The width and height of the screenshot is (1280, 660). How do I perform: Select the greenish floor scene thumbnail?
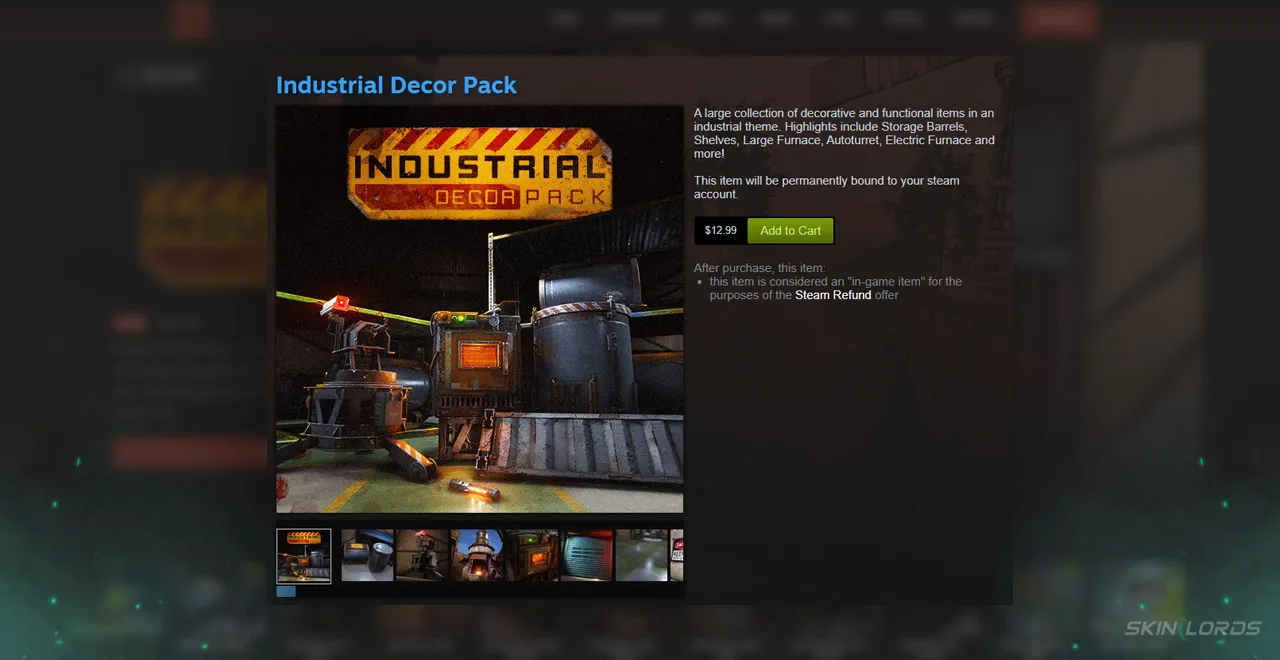pos(642,556)
